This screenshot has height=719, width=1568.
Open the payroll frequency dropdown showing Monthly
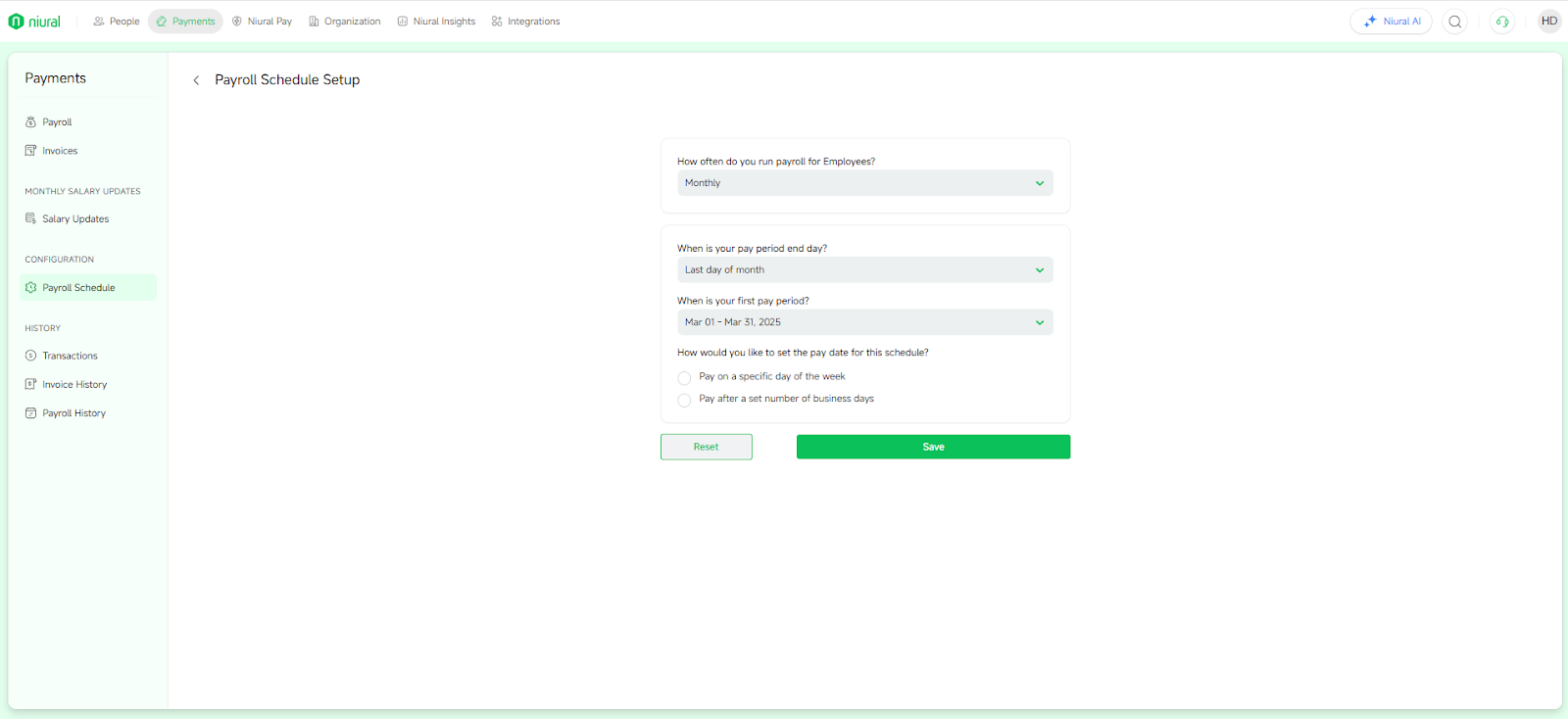pos(864,183)
